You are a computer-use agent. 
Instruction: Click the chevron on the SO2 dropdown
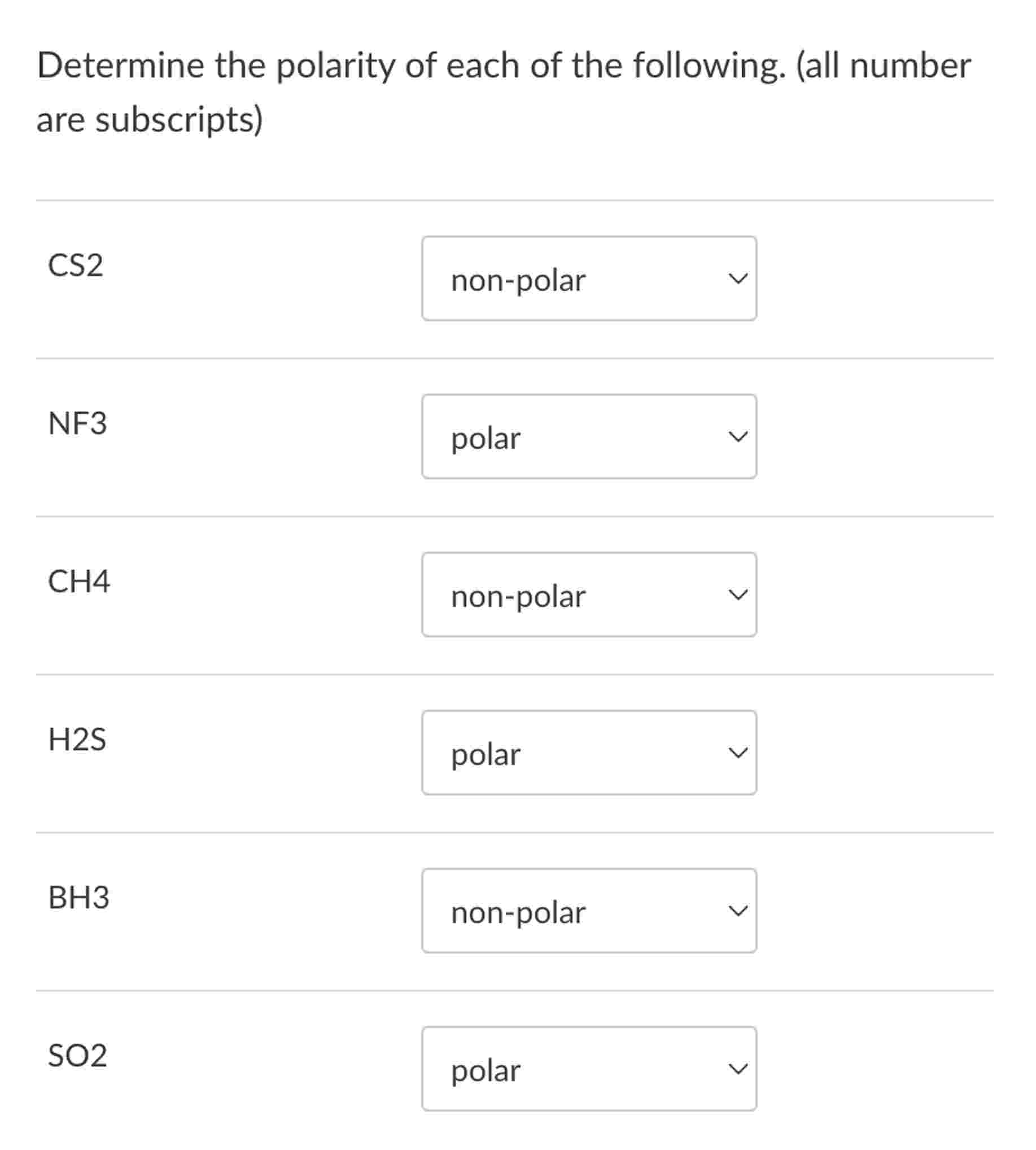pyautogui.click(x=738, y=1070)
